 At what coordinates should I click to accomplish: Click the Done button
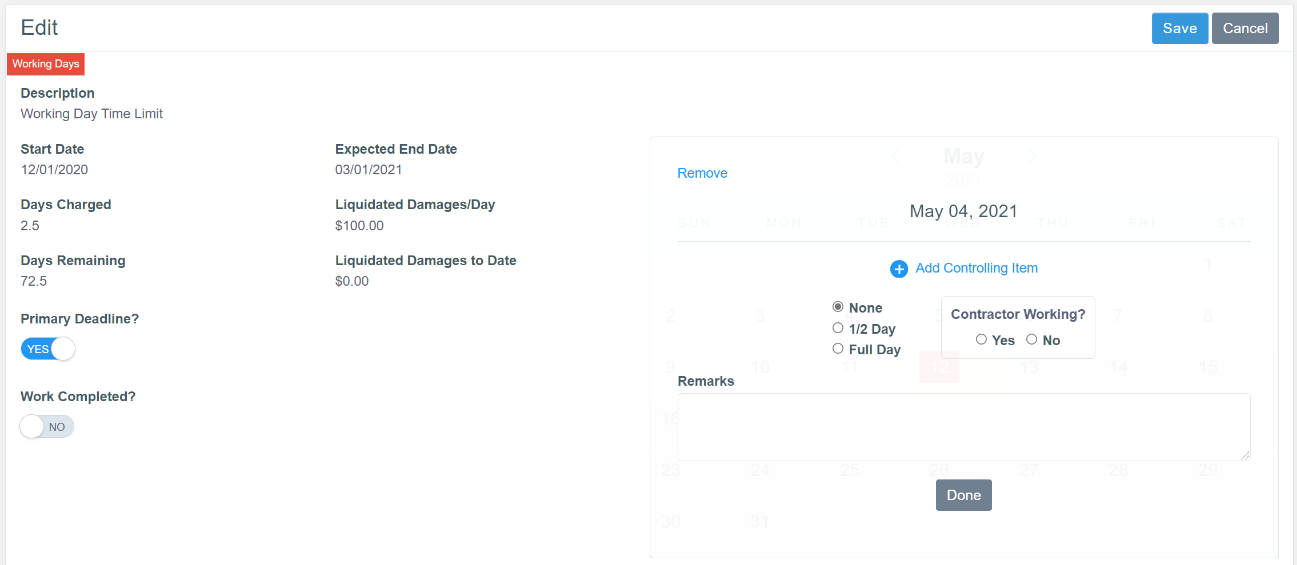coord(963,495)
